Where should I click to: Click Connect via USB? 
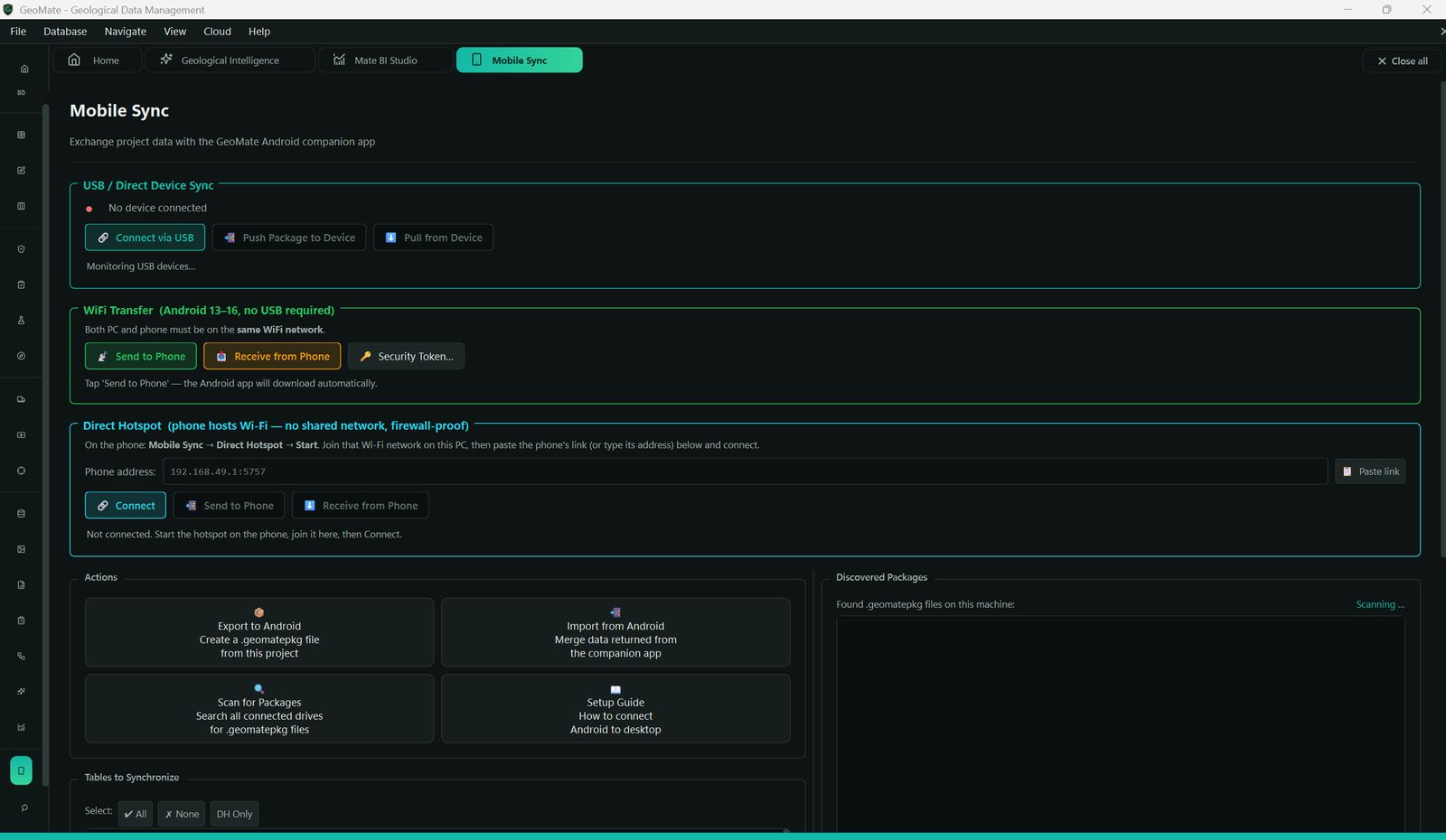pos(145,238)
